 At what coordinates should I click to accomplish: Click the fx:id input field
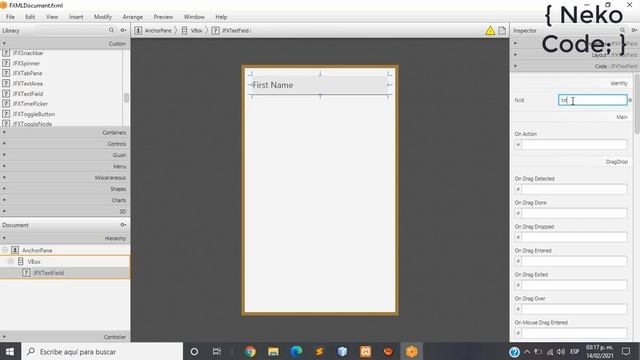(593, 100)
